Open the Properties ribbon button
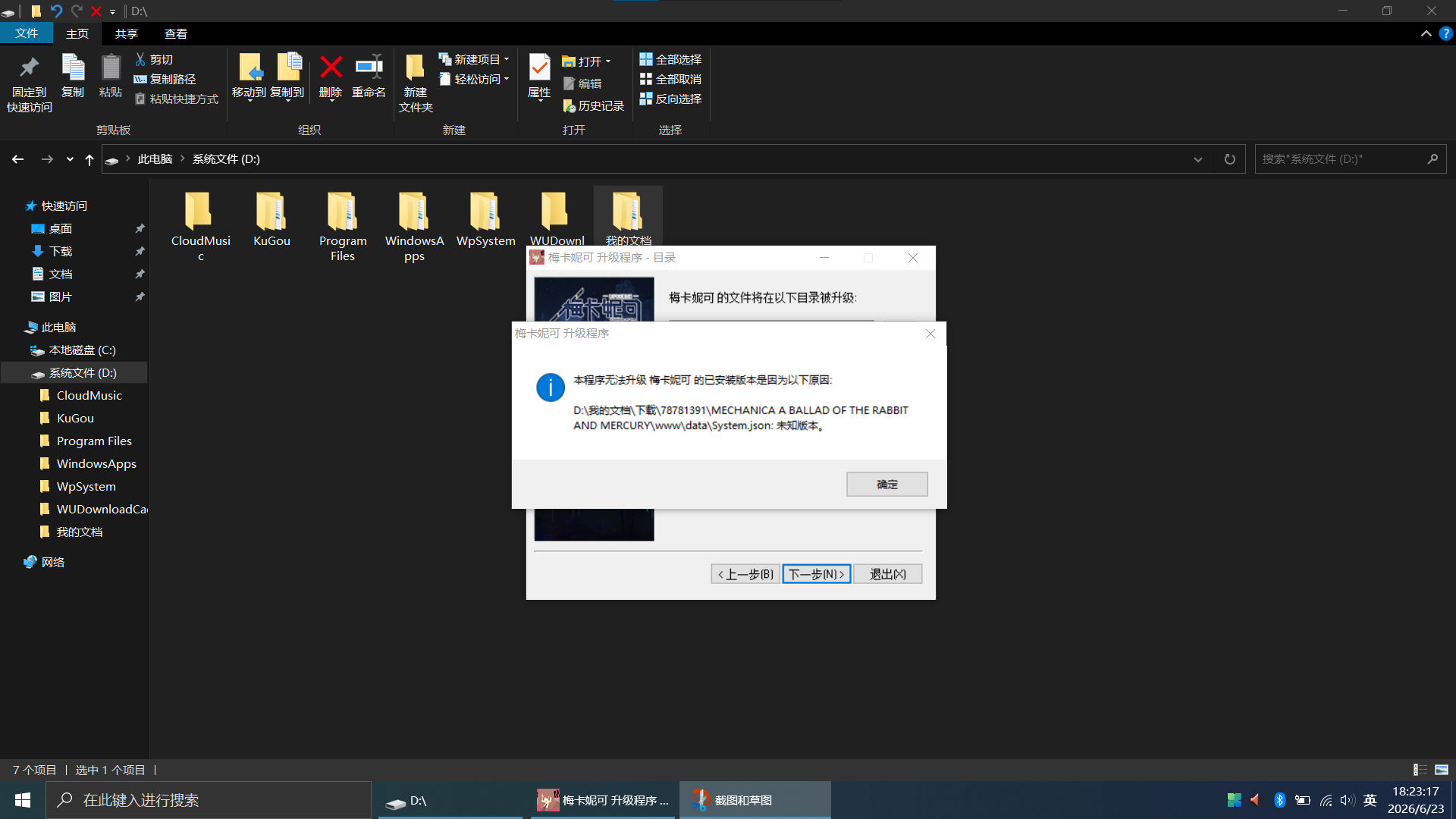1456x819 pixels. (539, 77)
